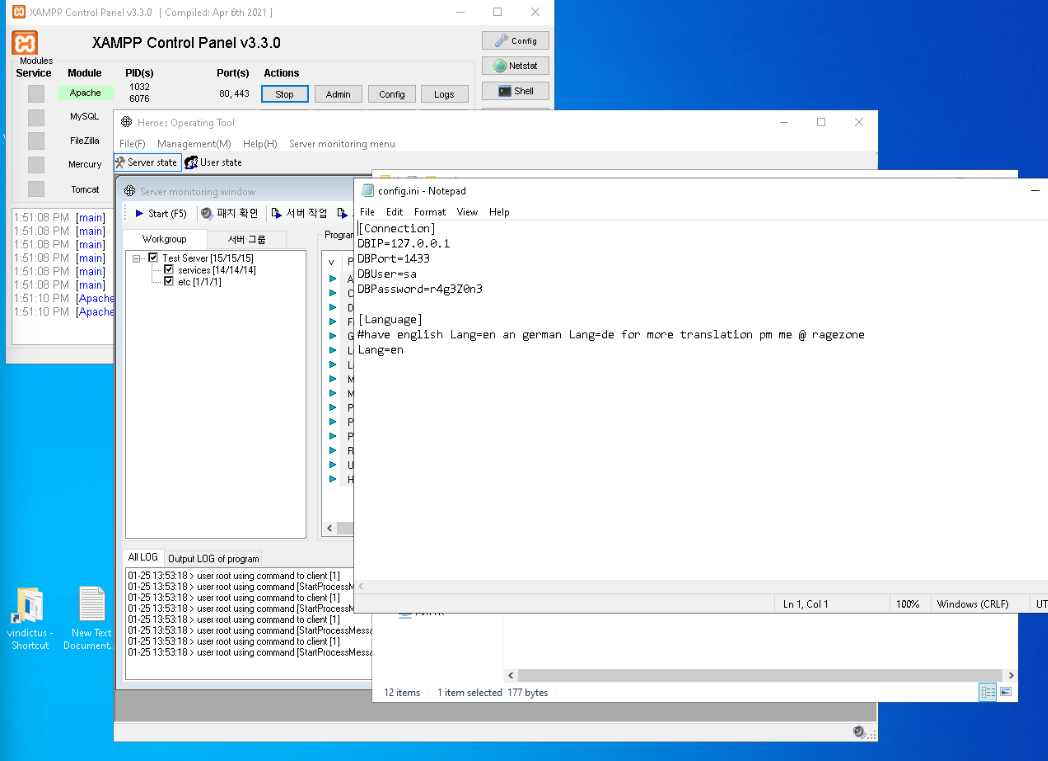The height and width of the screenshot is (761, 1048).
Task: Select User state toolbar icon
Action: click(x=191, y=162)
